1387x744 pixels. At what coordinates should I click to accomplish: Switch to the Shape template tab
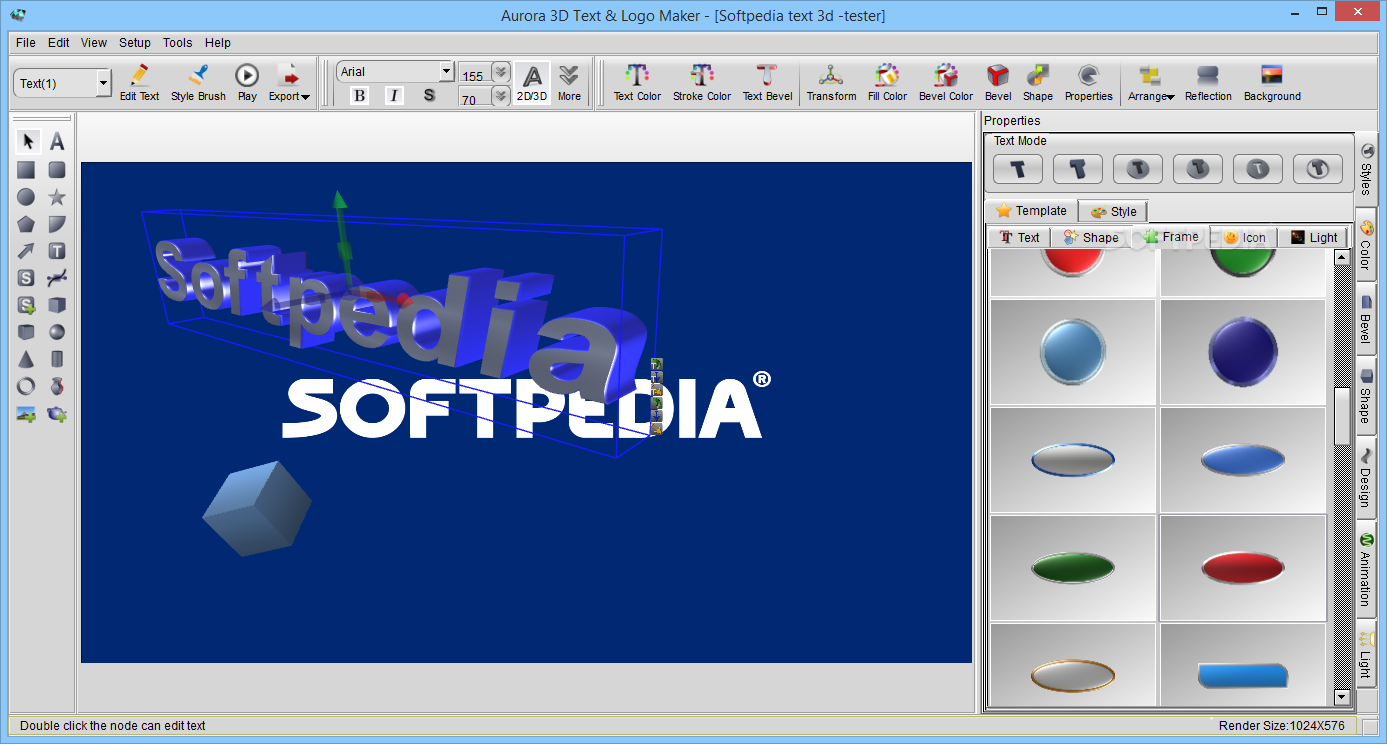coord(1091,237)
